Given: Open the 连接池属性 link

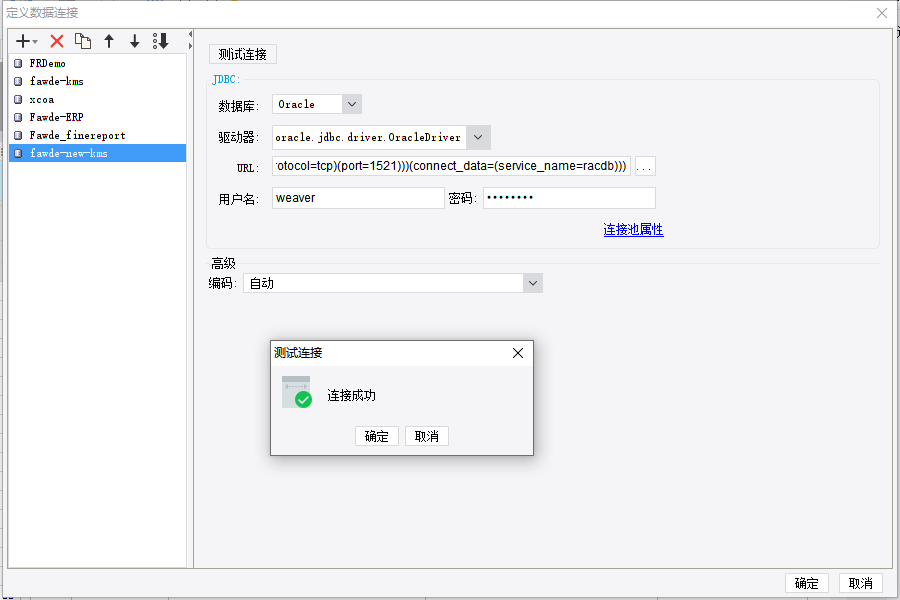Looking at the screenshot, I should point(633,230).
